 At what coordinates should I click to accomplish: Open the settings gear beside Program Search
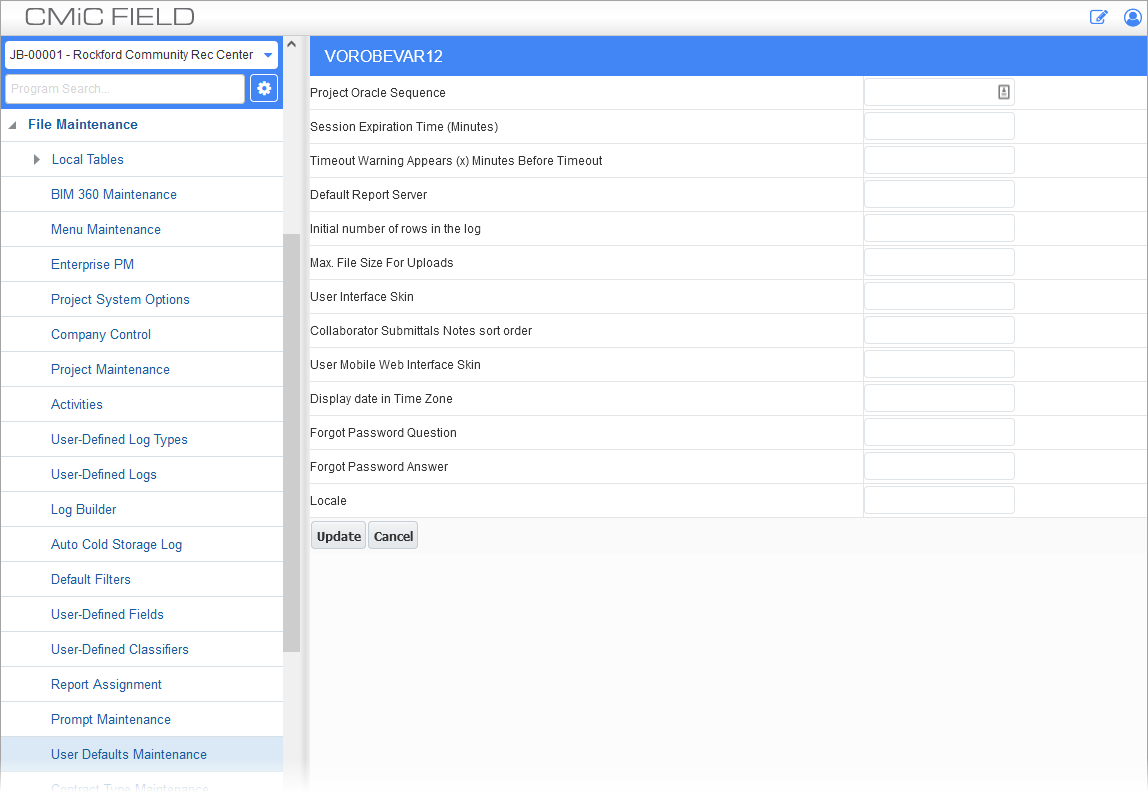263,88
